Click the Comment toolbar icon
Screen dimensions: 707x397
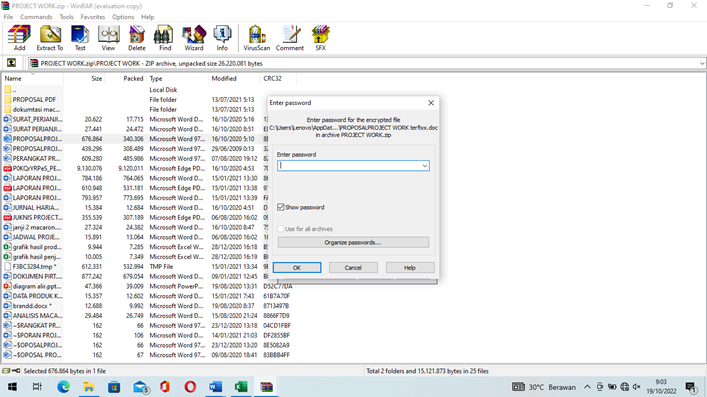[x=290, y=38]
